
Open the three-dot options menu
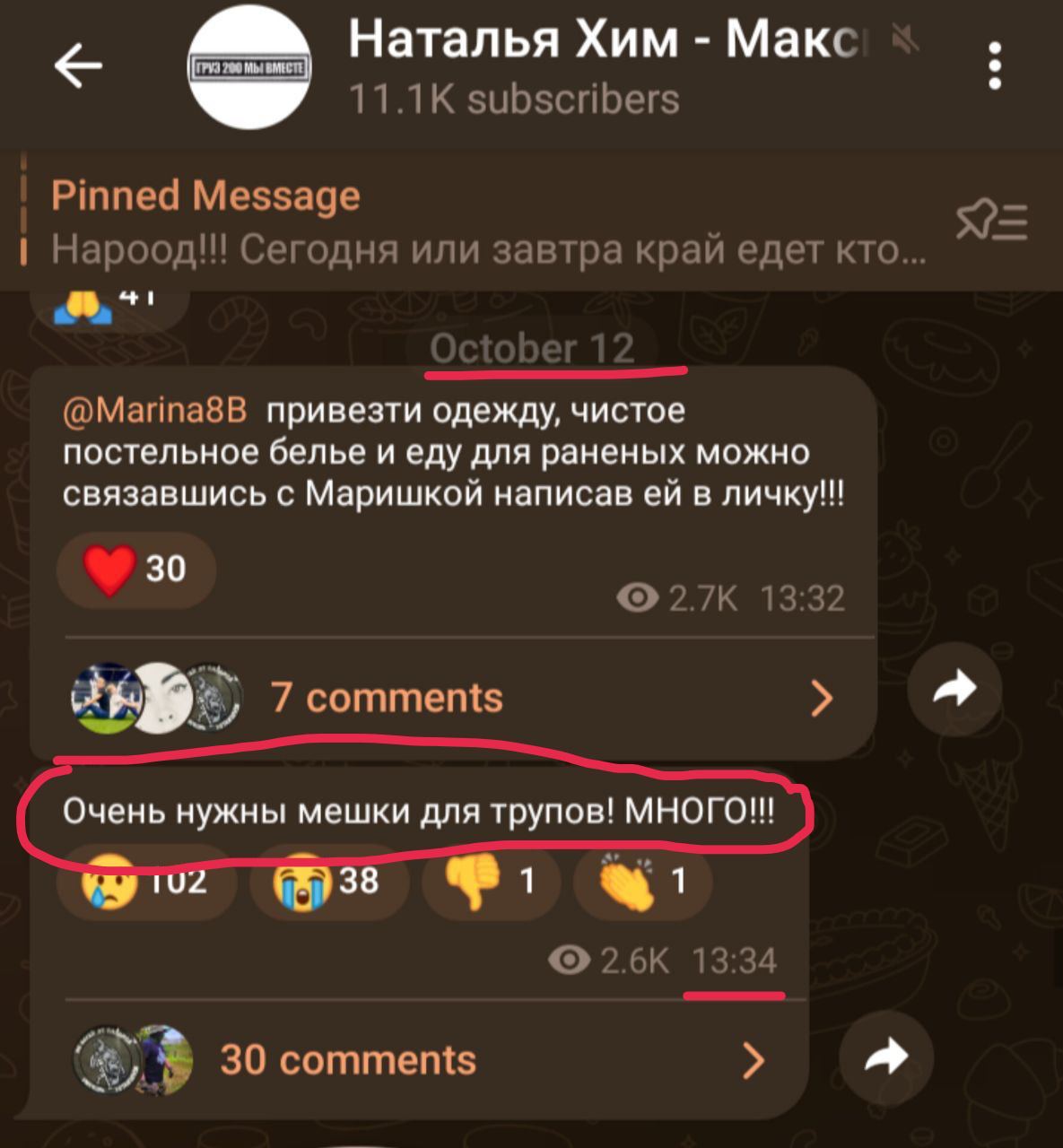click(994, 67)
